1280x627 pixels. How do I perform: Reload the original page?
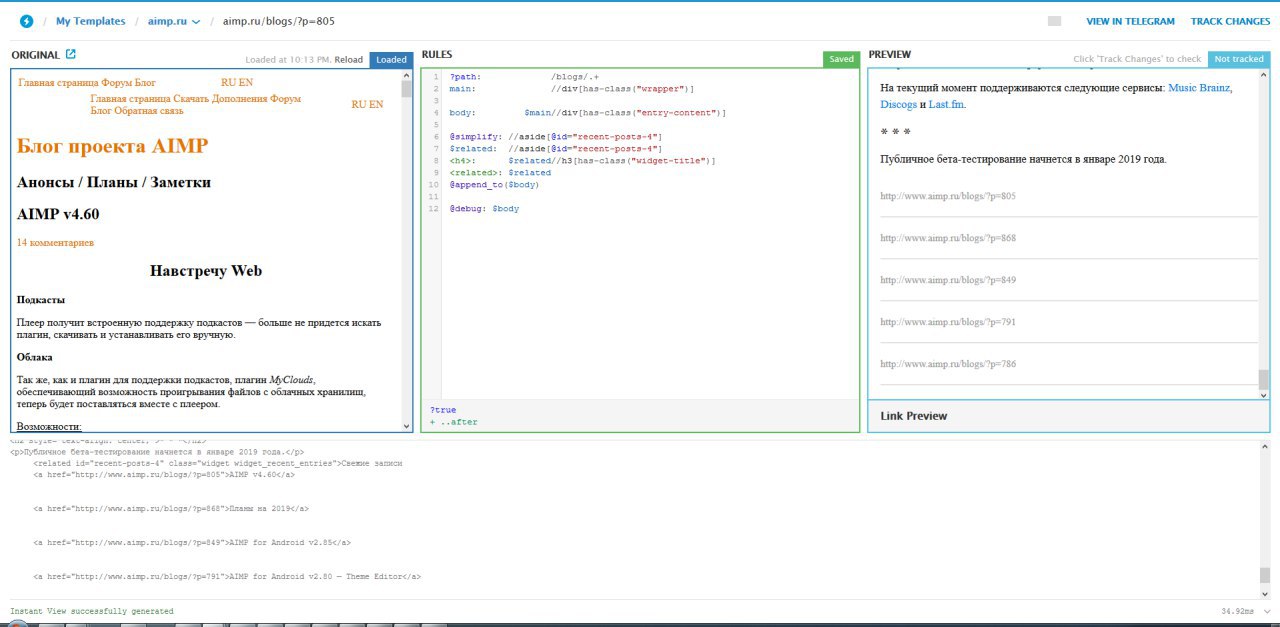349,60
